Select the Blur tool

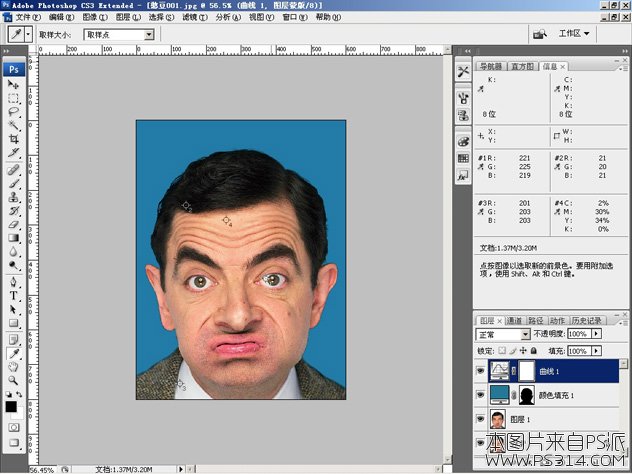pos(13,252)
